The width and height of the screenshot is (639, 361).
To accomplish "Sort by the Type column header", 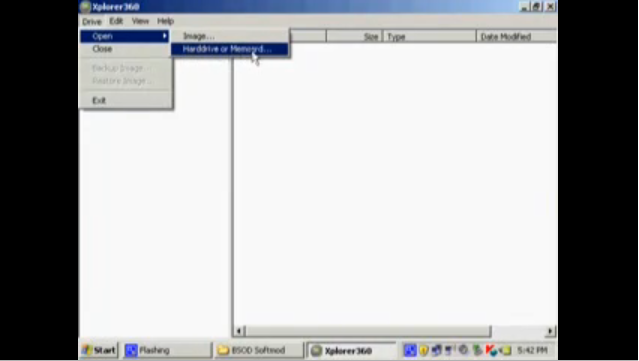I will point(430,37).
